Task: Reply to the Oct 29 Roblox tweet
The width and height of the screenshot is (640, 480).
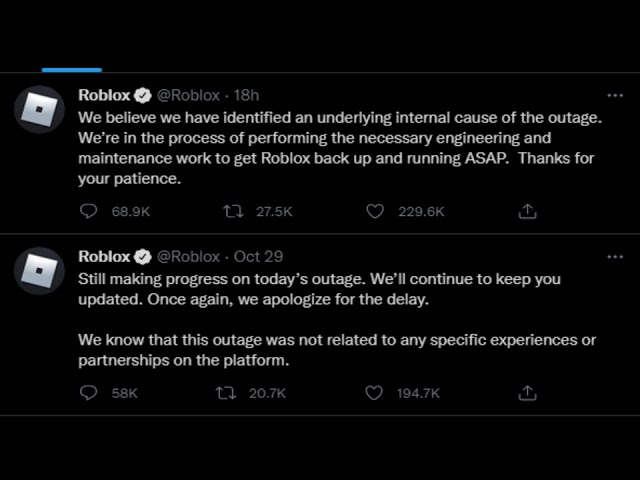Action: coord(88,393)
